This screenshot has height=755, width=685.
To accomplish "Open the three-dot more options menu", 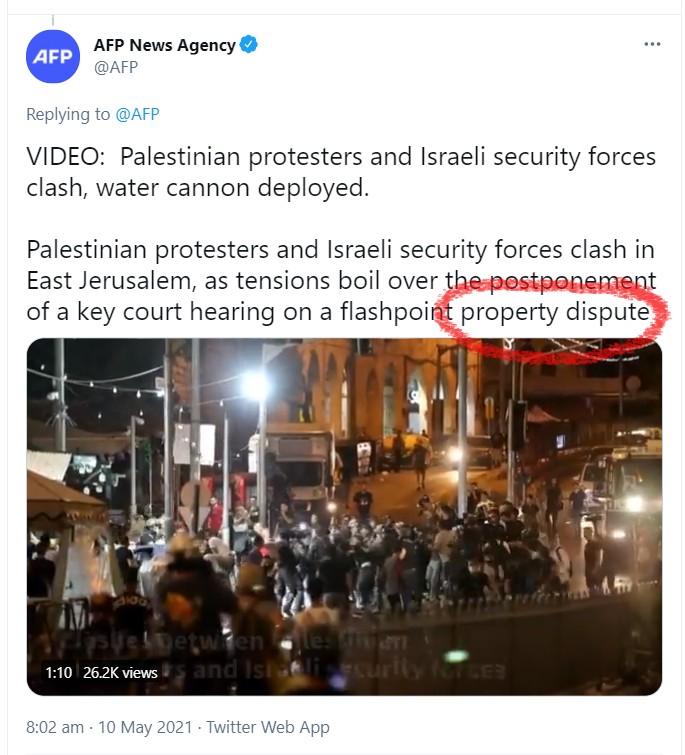I will tap(652, 44).
